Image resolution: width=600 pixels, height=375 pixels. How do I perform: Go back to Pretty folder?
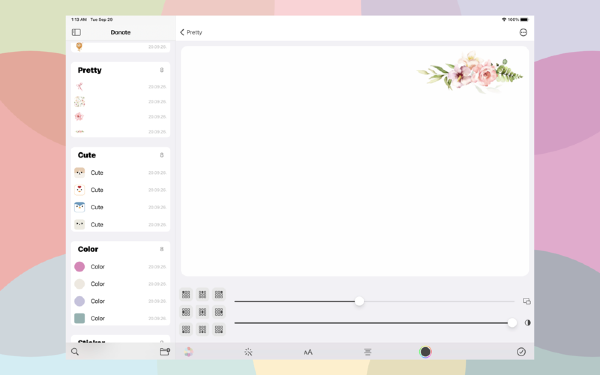click(x=191, y=33)
